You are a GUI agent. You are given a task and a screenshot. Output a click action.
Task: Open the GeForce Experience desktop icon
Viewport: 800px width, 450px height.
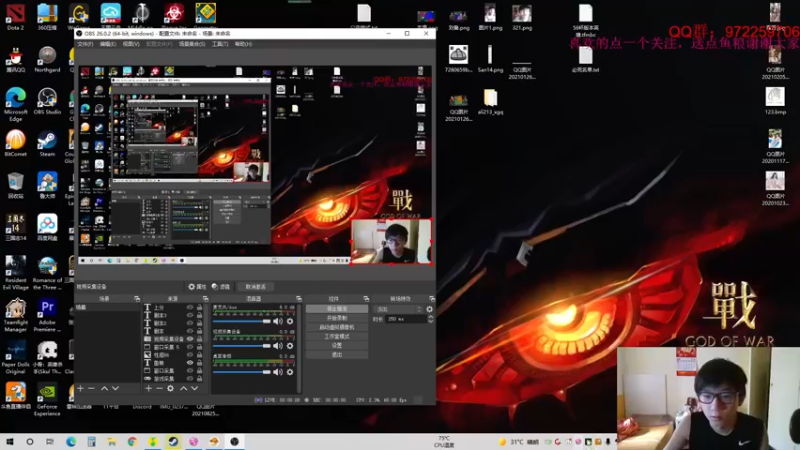point(47,399)
